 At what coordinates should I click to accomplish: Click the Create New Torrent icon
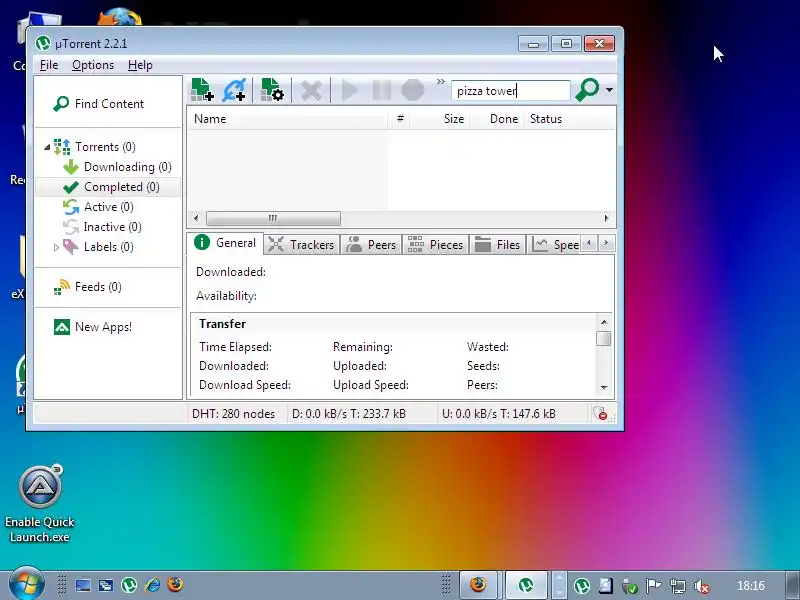[272, 90]
